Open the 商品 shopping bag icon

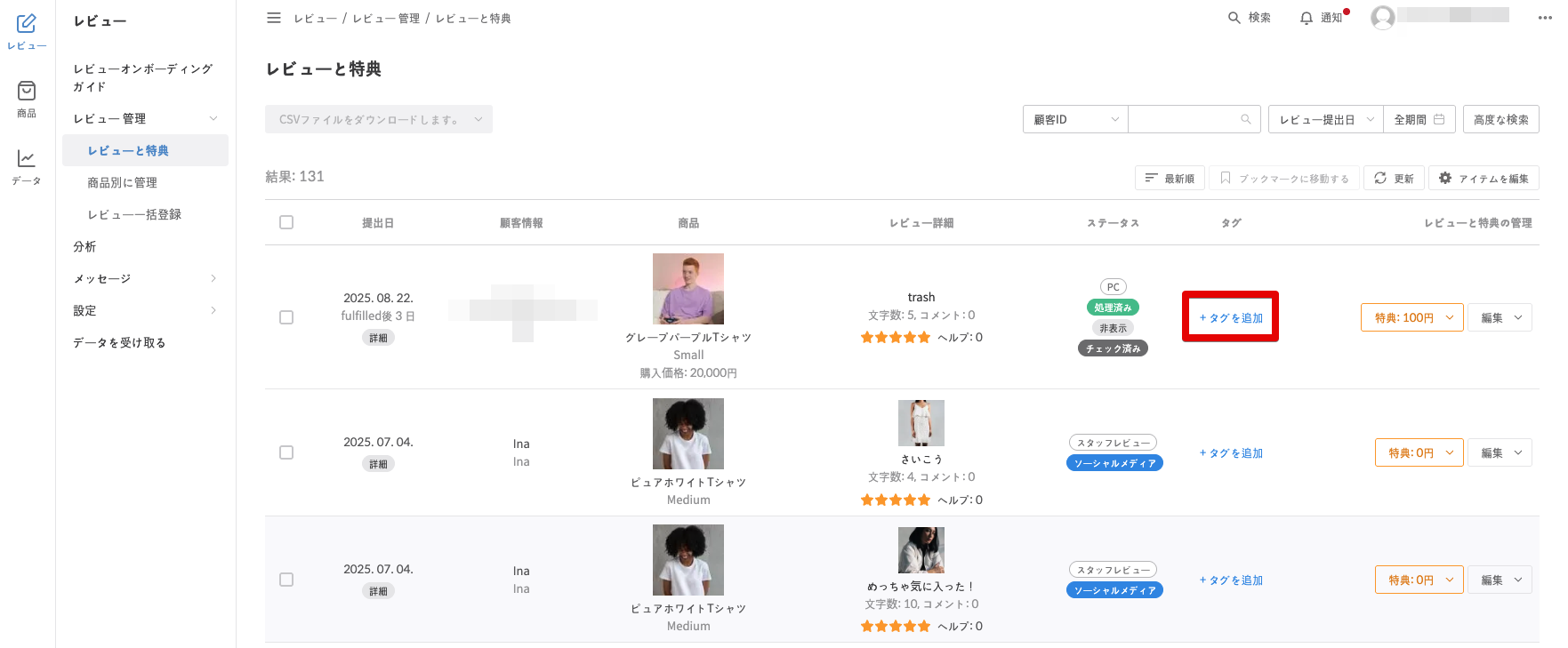coord(27,92)
